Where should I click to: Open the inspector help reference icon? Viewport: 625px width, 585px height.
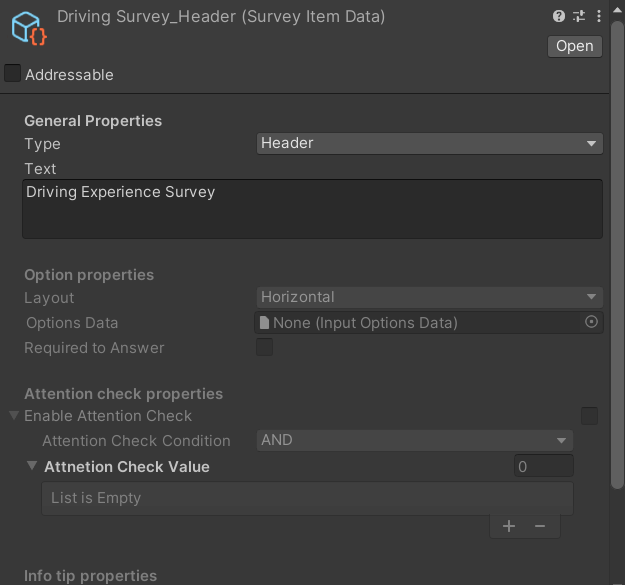pos(558,16)
